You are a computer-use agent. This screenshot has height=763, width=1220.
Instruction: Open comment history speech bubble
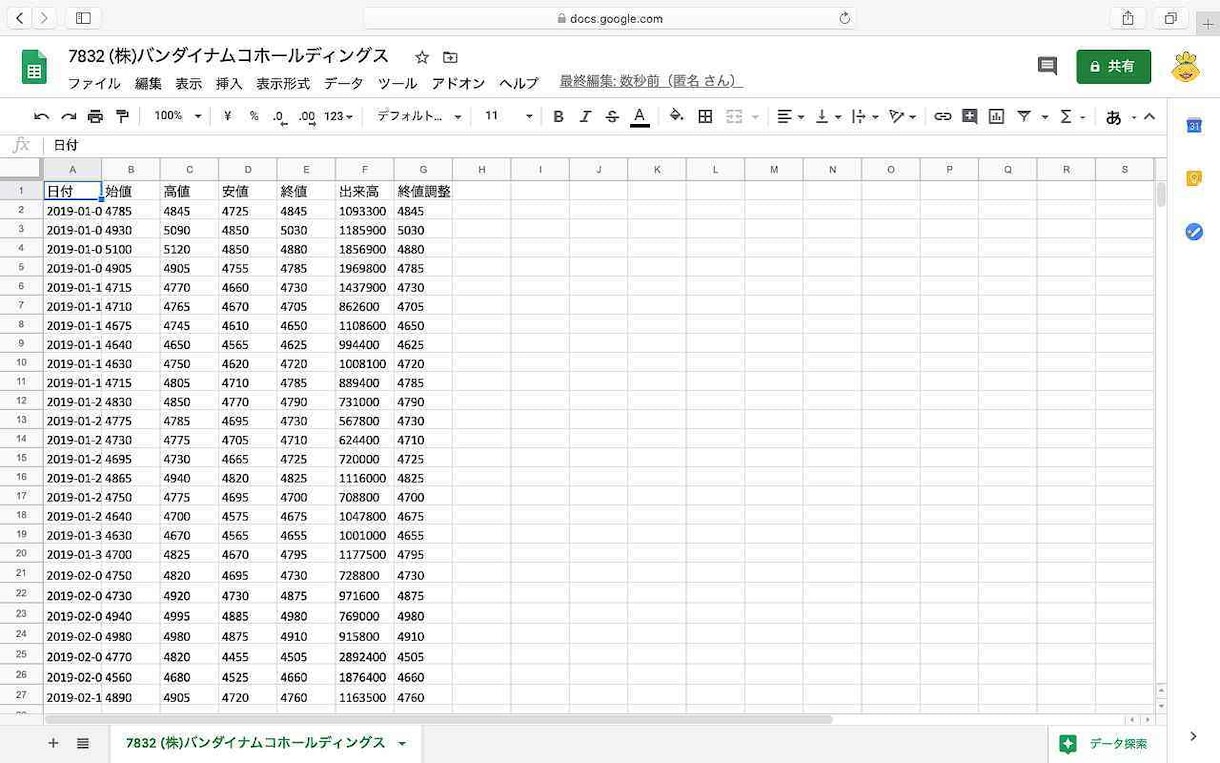pos(1047,66)
